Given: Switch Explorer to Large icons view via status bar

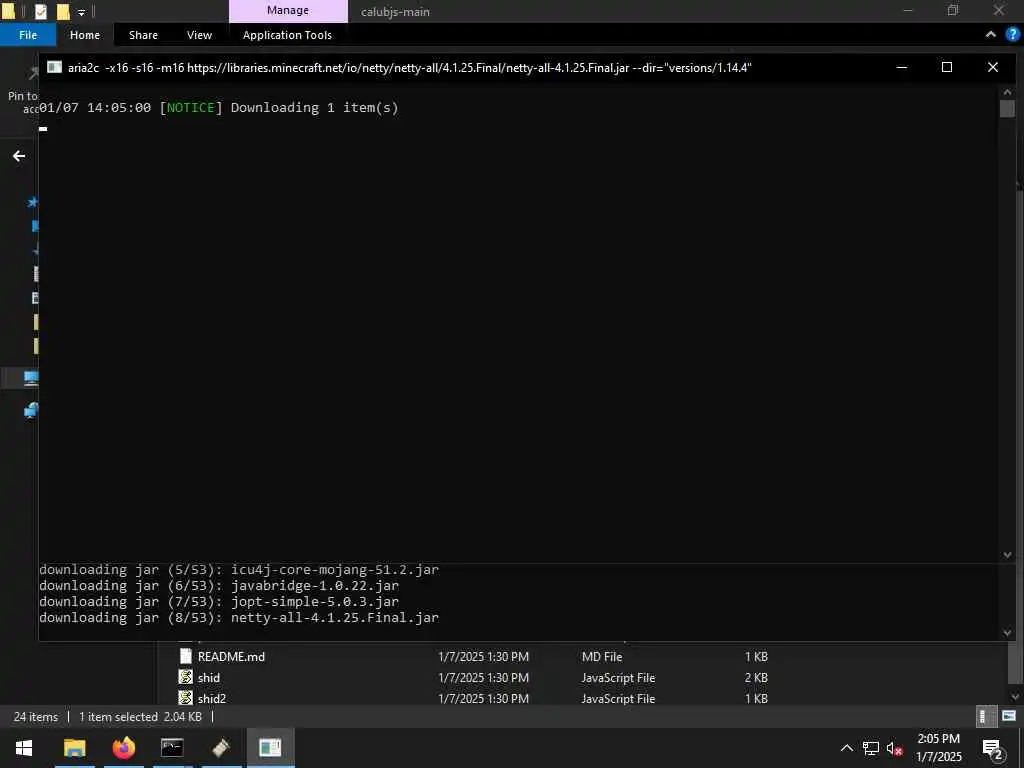Looking at the screenshot, I should (x=1009, y=716).
